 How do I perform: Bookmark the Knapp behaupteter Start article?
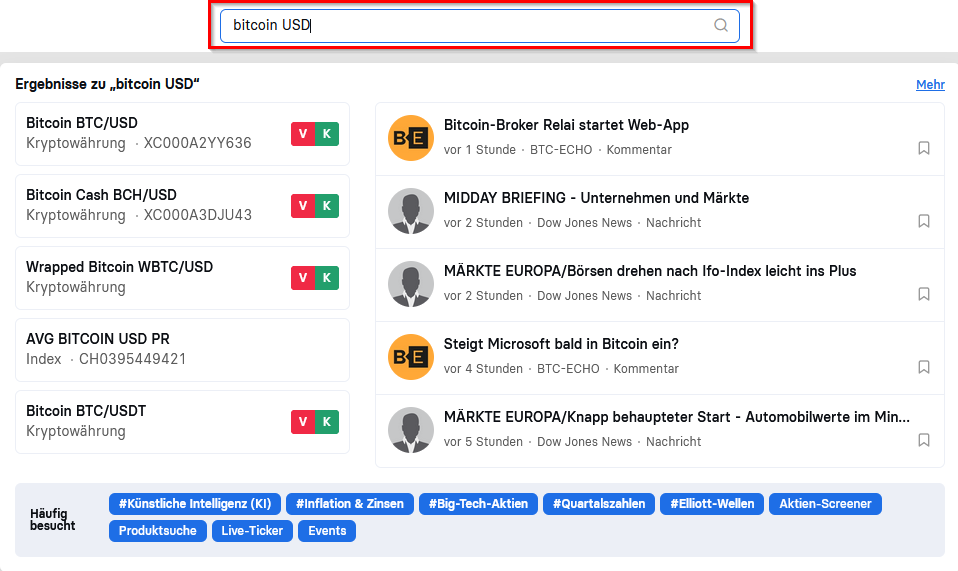[x=924, y=440]
